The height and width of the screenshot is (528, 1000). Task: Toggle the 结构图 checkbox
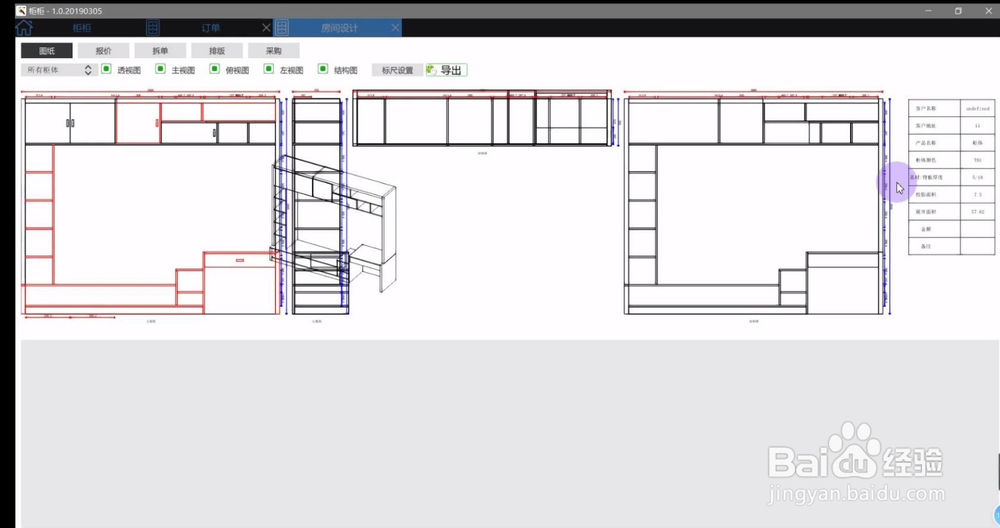click(323, 69)
